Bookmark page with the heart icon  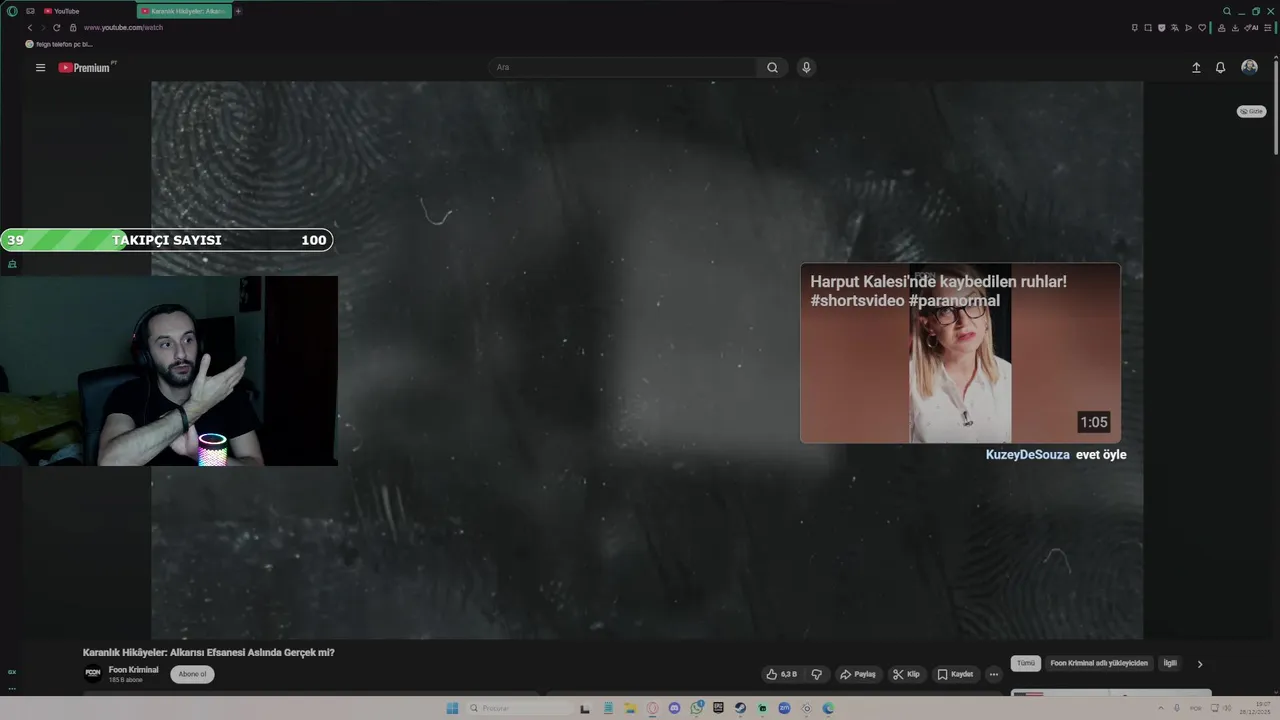pyautogui.click(x=1202, y=27)
